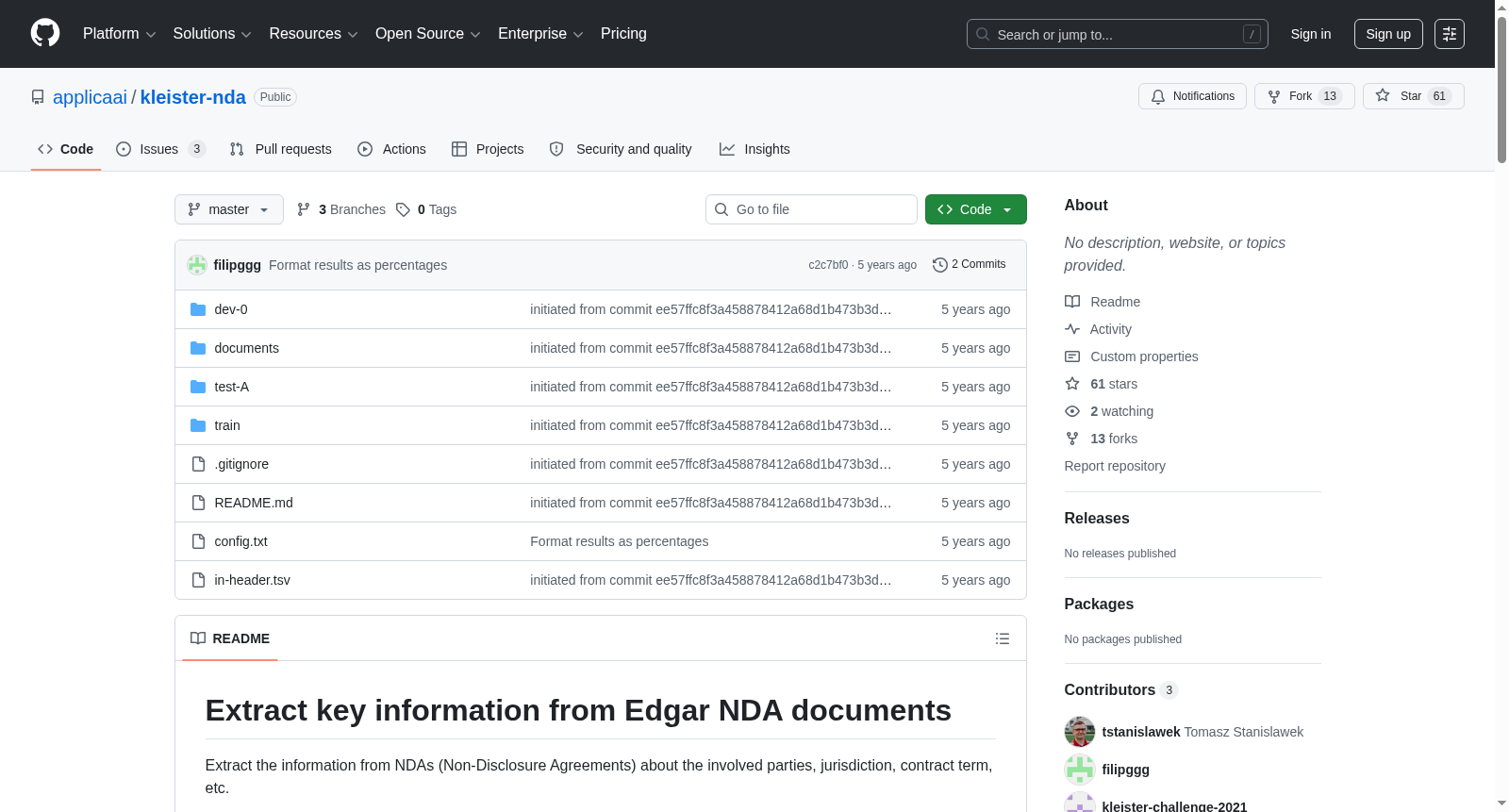Click the fork icon beside 13 forks
This screenshot has width=1509, height=812.
1072,439
